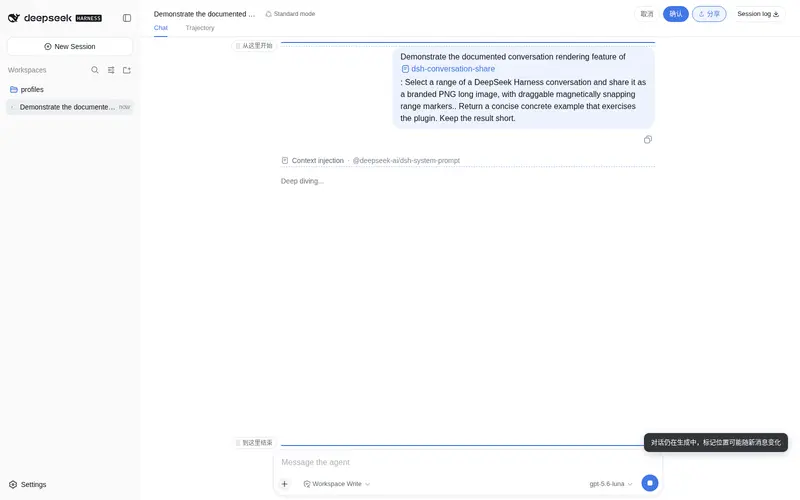Expand the arrow beside the Demonstrate session
The height and width of the screenshot is (500, 800).
coord(12,107)
